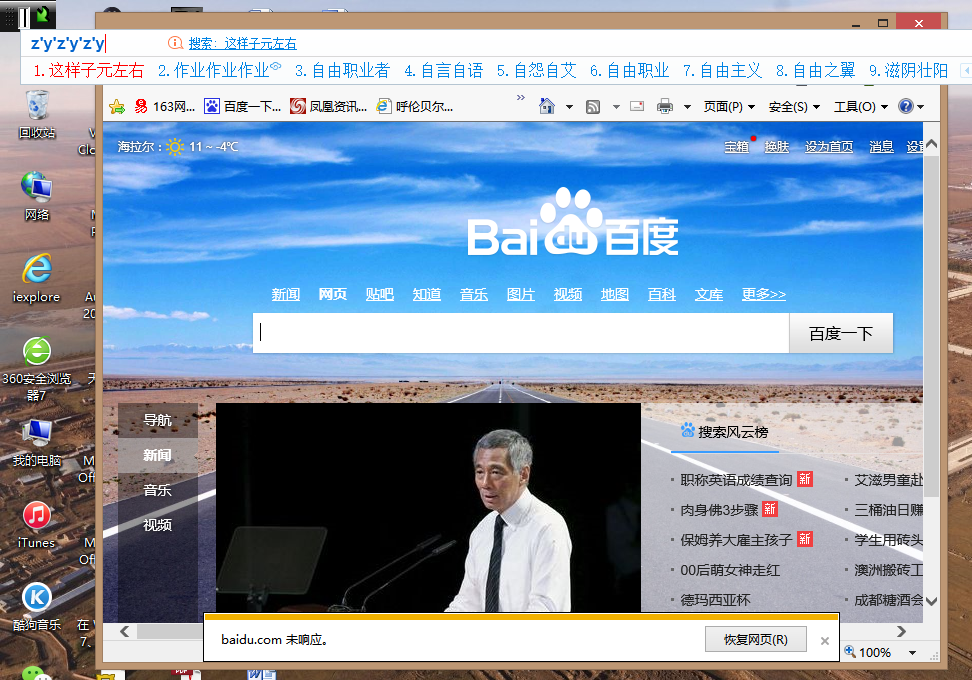Select the 贴吧 search category
The width and height of the screenshot is (972, 680).
[x=380, y=294]
